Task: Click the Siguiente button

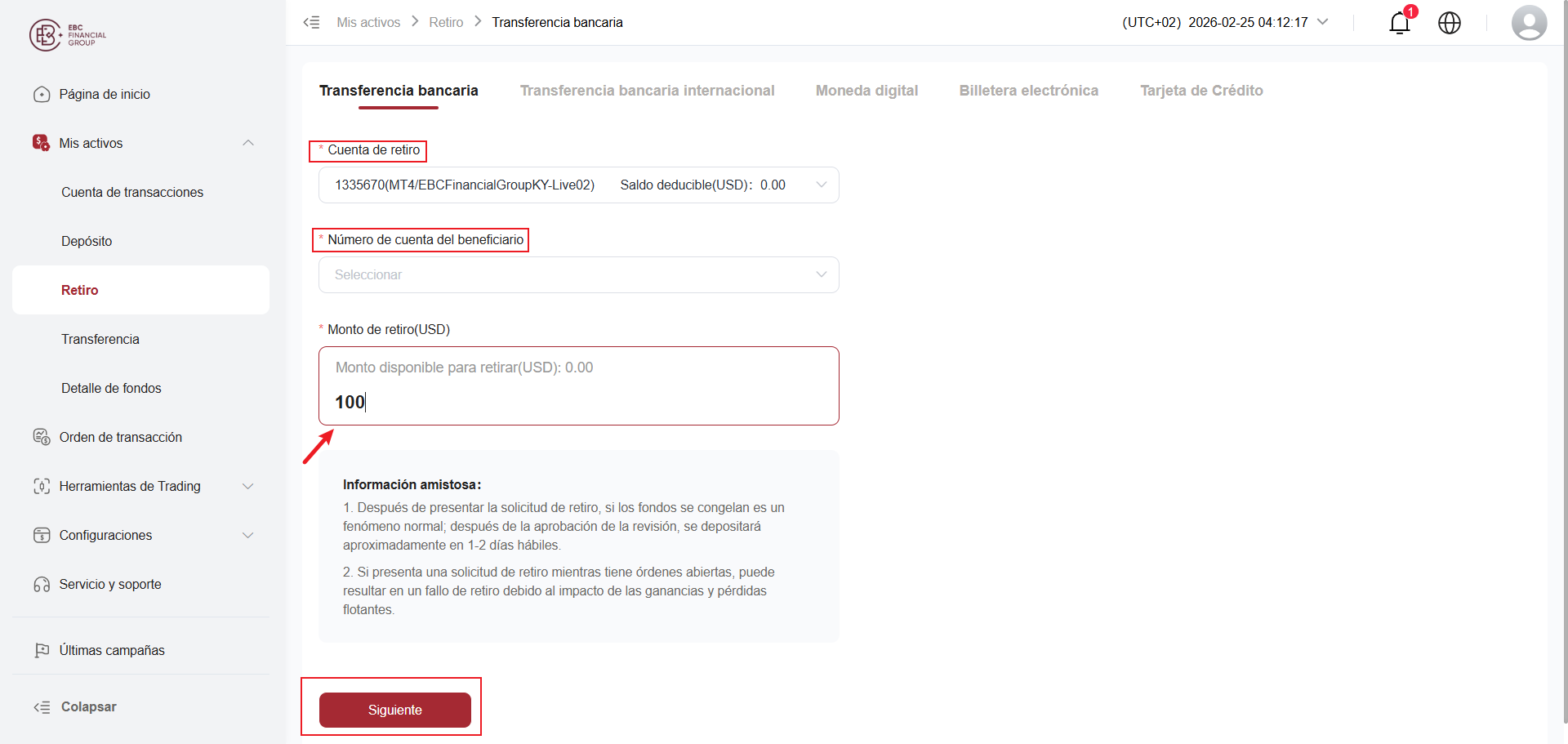Action: tap(395, 710)
